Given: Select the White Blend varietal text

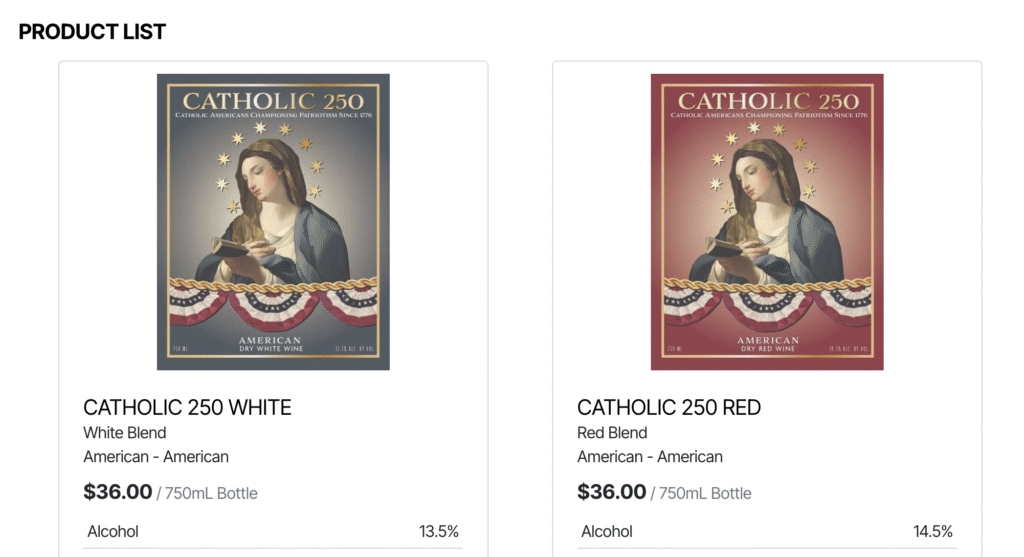Looking at the screenshot, I should click(x=125, y=433).
